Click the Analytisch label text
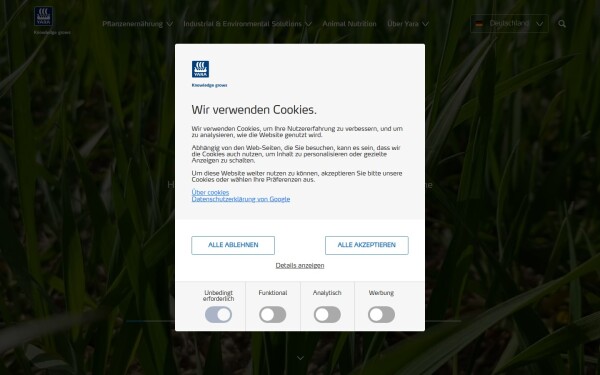600x375 pixels. pos(327,293)
